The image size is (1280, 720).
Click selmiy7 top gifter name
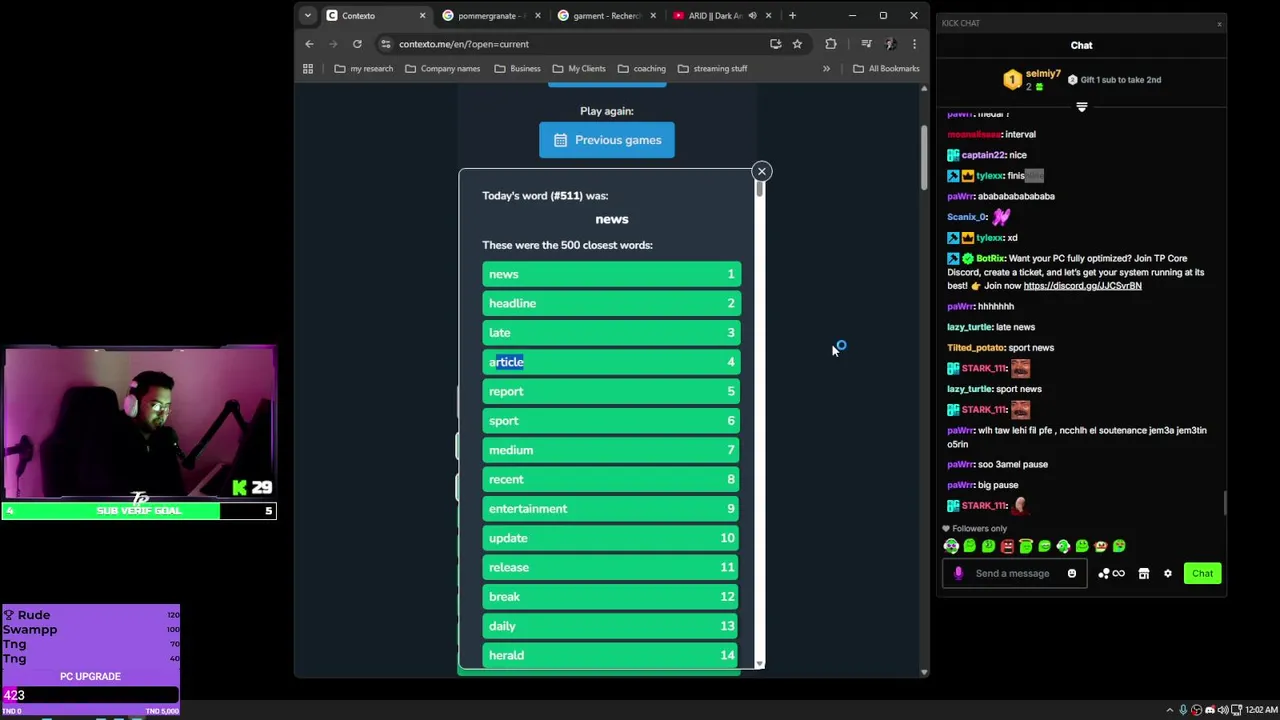(x=1043, y=74)
